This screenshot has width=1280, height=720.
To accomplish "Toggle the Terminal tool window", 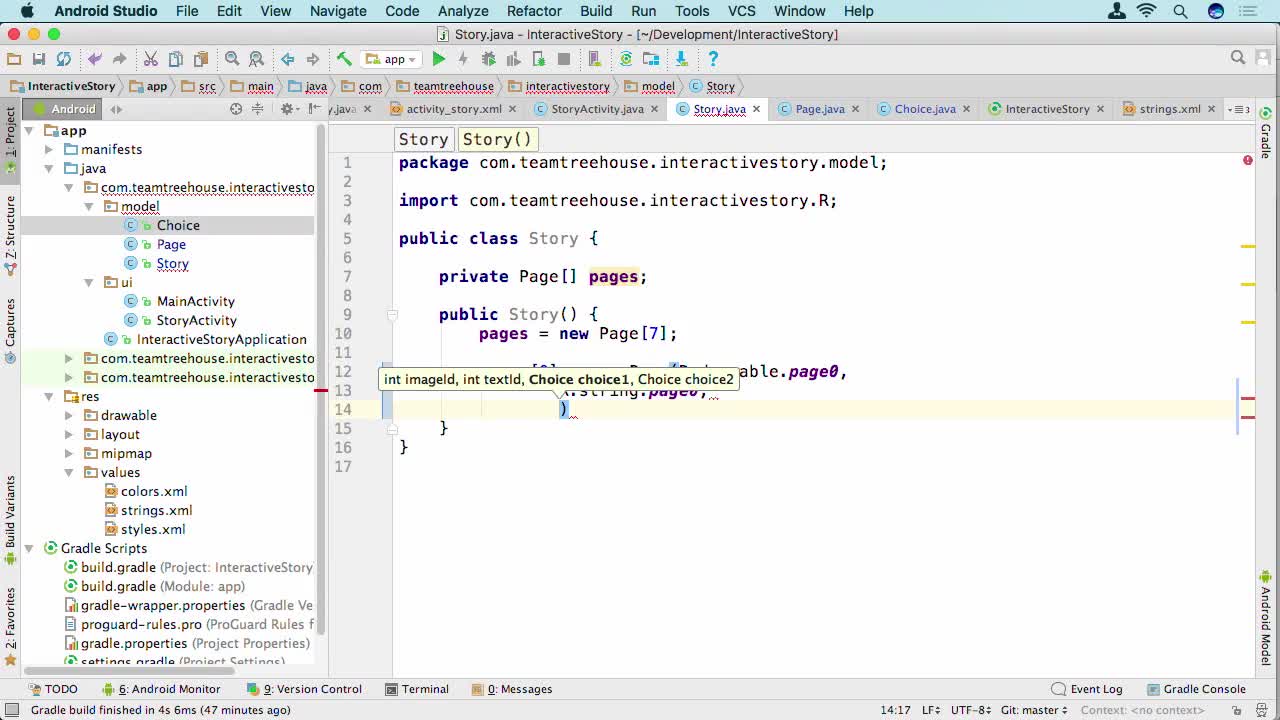I will 416,689.
